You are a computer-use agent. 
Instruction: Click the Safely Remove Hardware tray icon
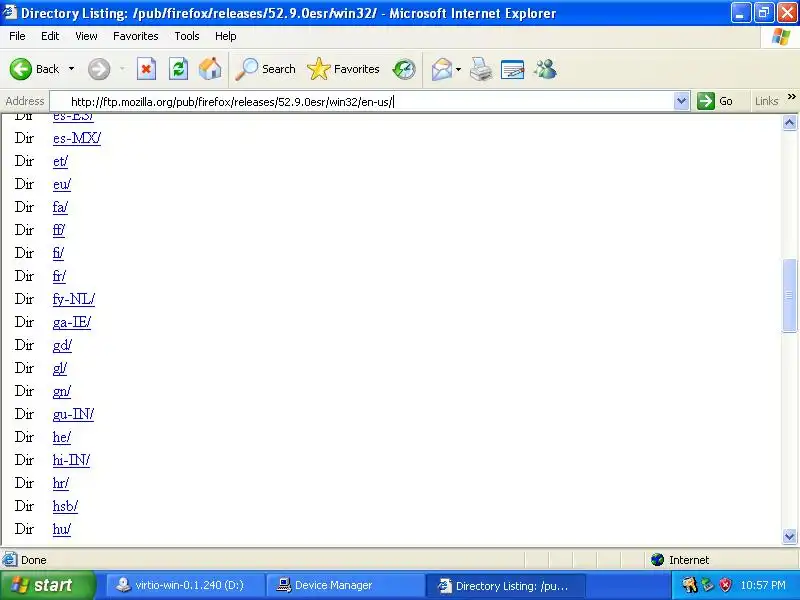[707, 585]
